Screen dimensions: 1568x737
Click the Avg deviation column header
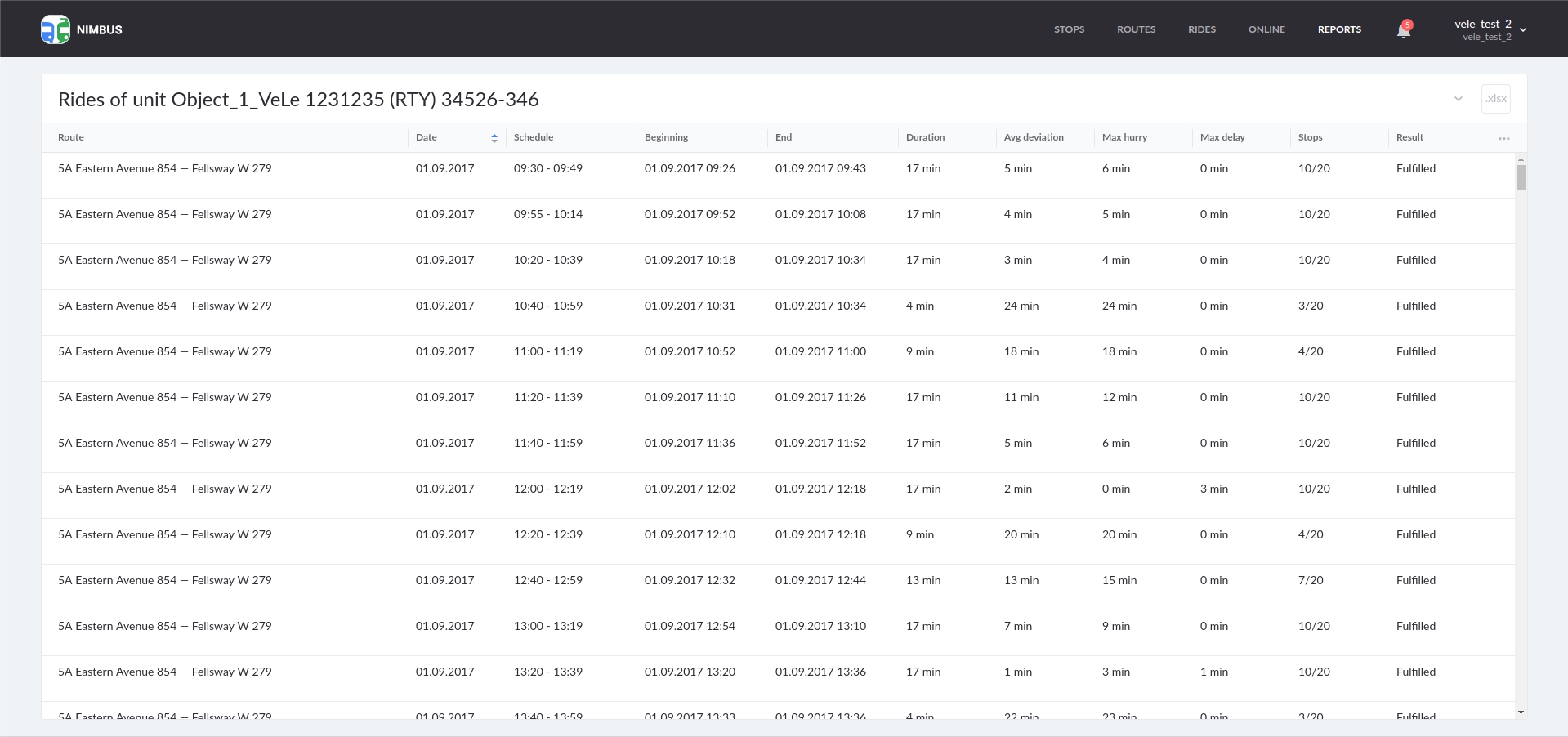pyautogui.click(x=1034, y=137)
